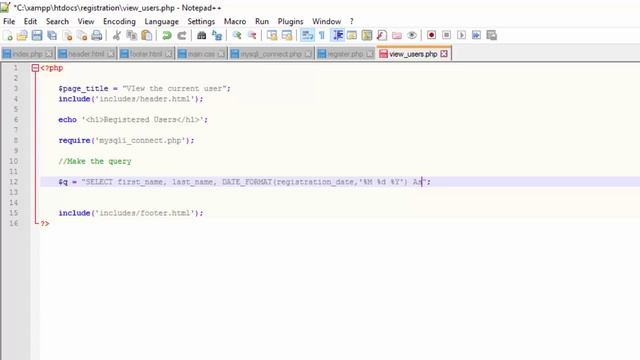The height and width of the screenshot is (360, 640).
Task: Open the Plugins menu
Action: click(290, 21)
